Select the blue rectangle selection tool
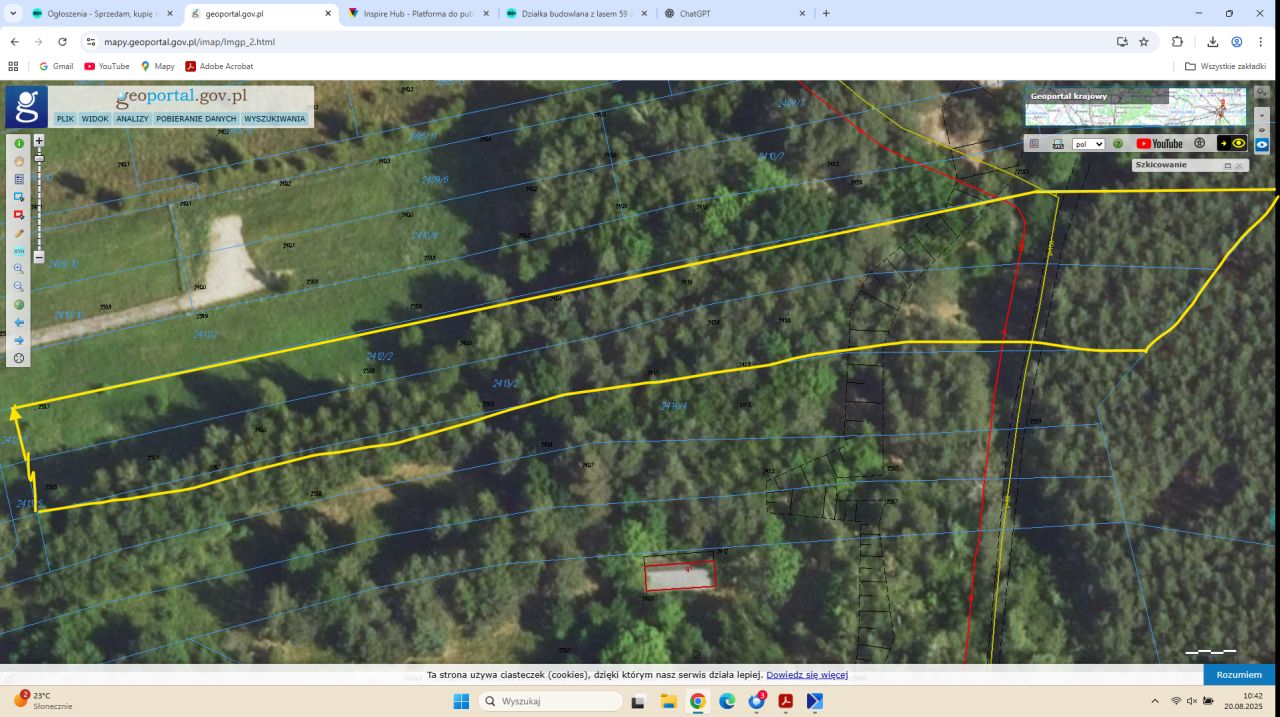The height and width of the screenshot is (717, 1280). pyautogui.click(x=19, y=197)
